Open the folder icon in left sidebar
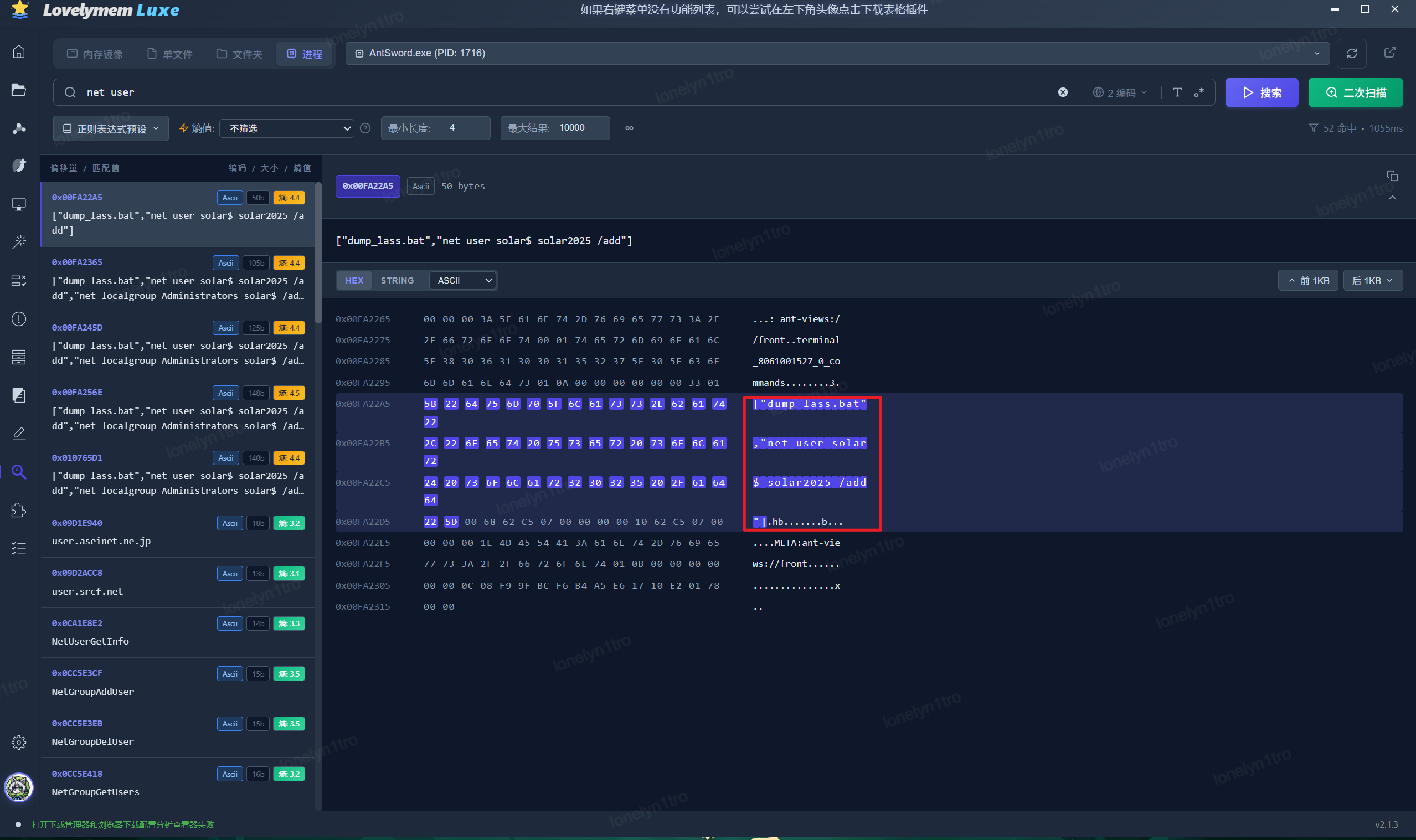Screen dimensions: 1416x840 tap(19, 90)
